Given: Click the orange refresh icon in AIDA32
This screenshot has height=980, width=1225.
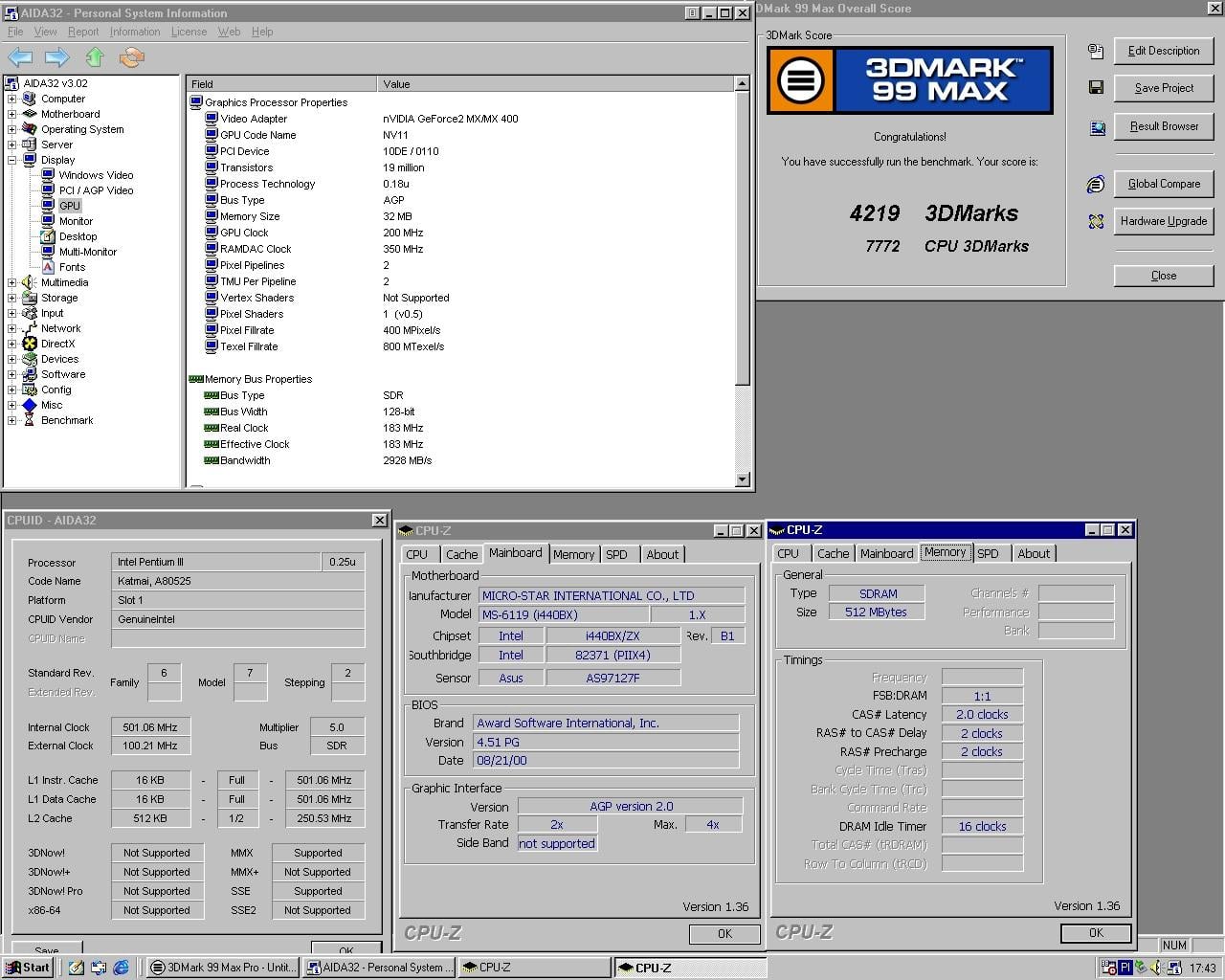Looking at the screenshot, I should (132, 57).
